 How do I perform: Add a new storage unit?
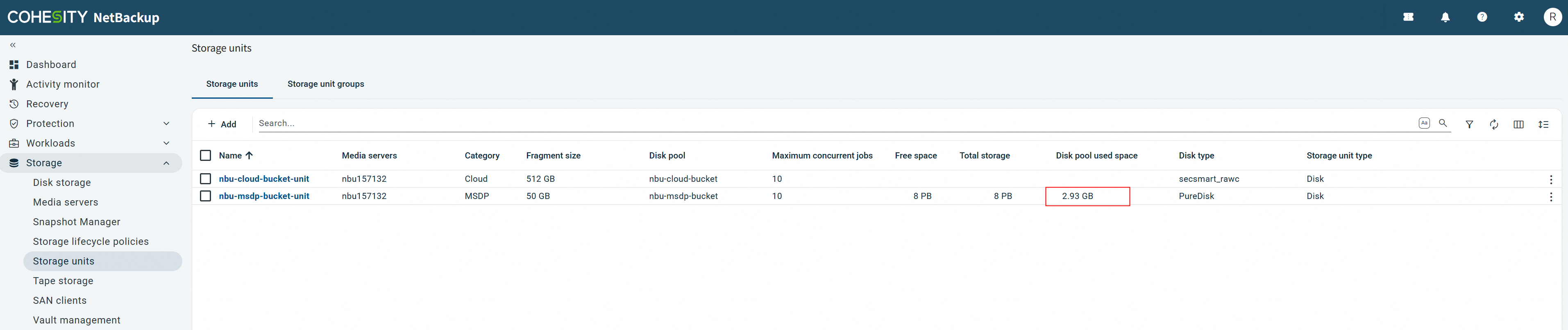[x=222, y=124]
